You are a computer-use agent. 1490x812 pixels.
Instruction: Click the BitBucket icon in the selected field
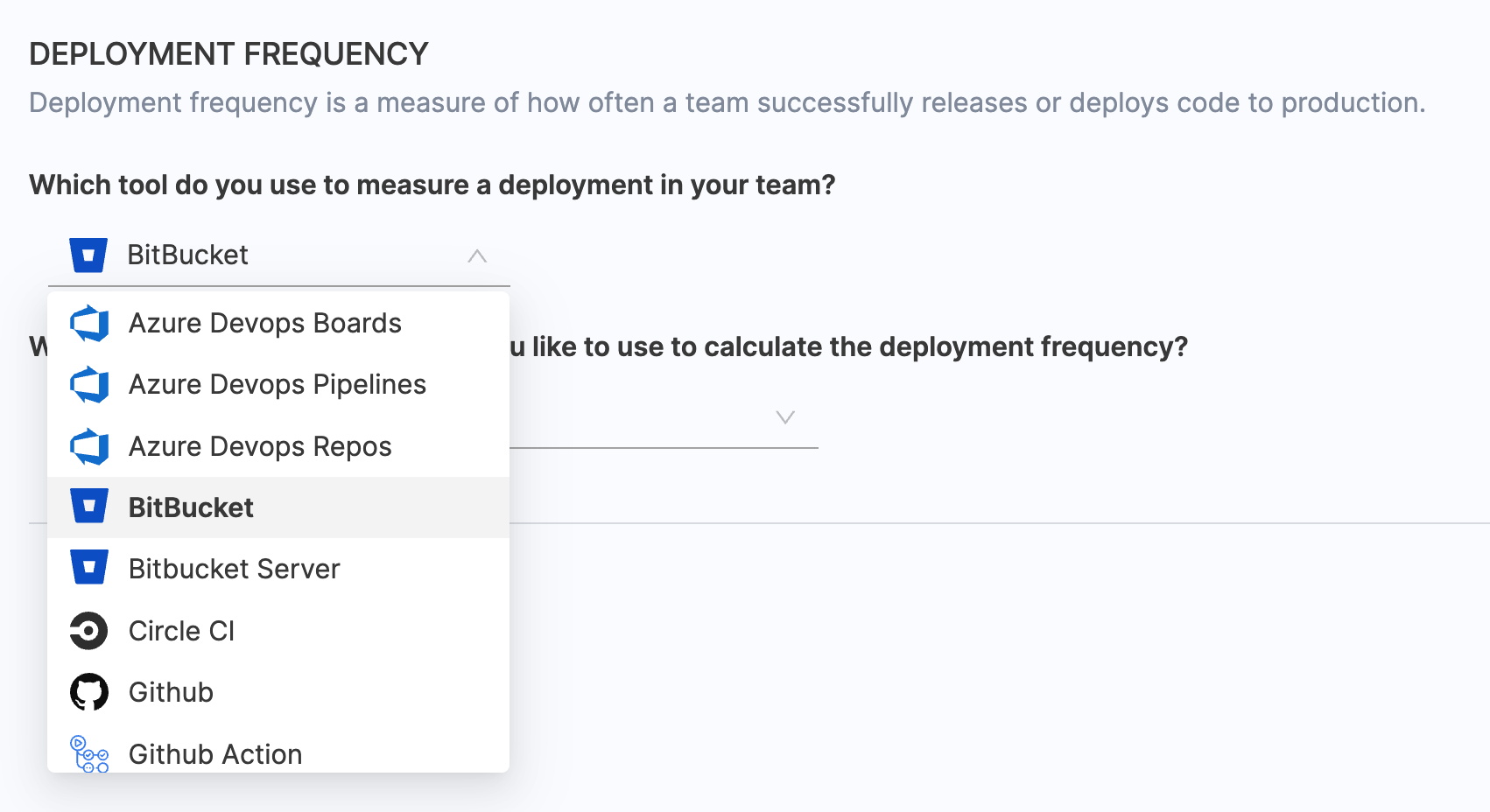88,255
